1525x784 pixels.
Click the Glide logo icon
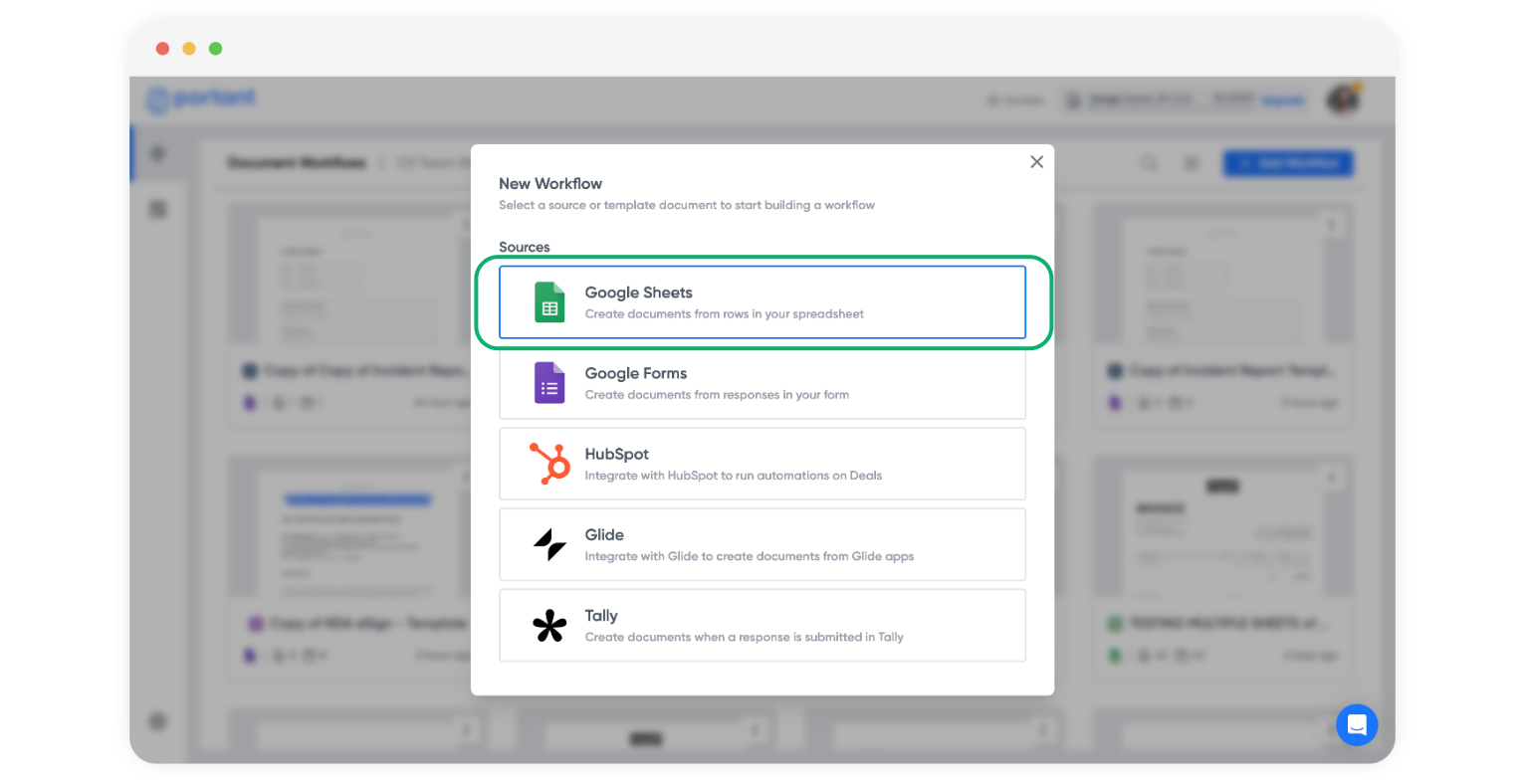pyautogui.click(x=549, y=544)
